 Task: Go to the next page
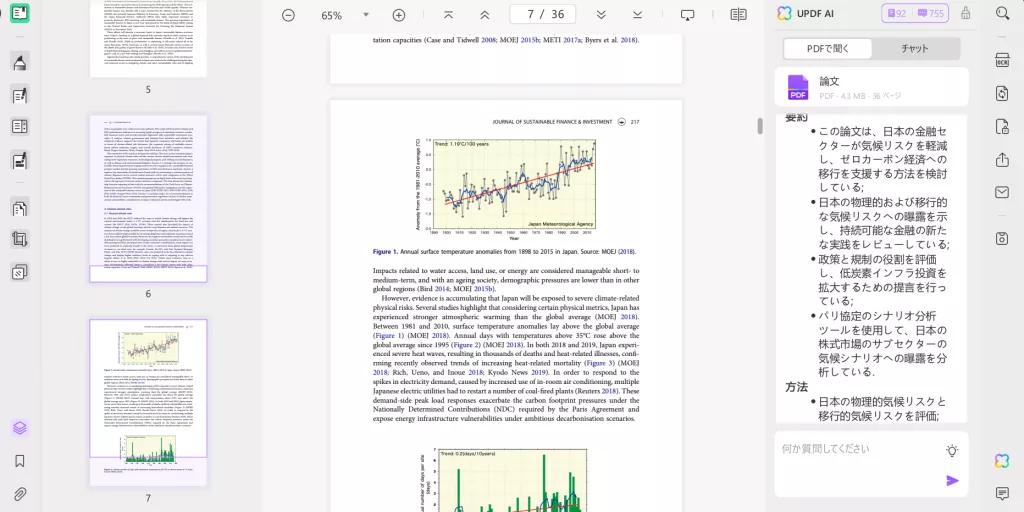coord(601,15)
